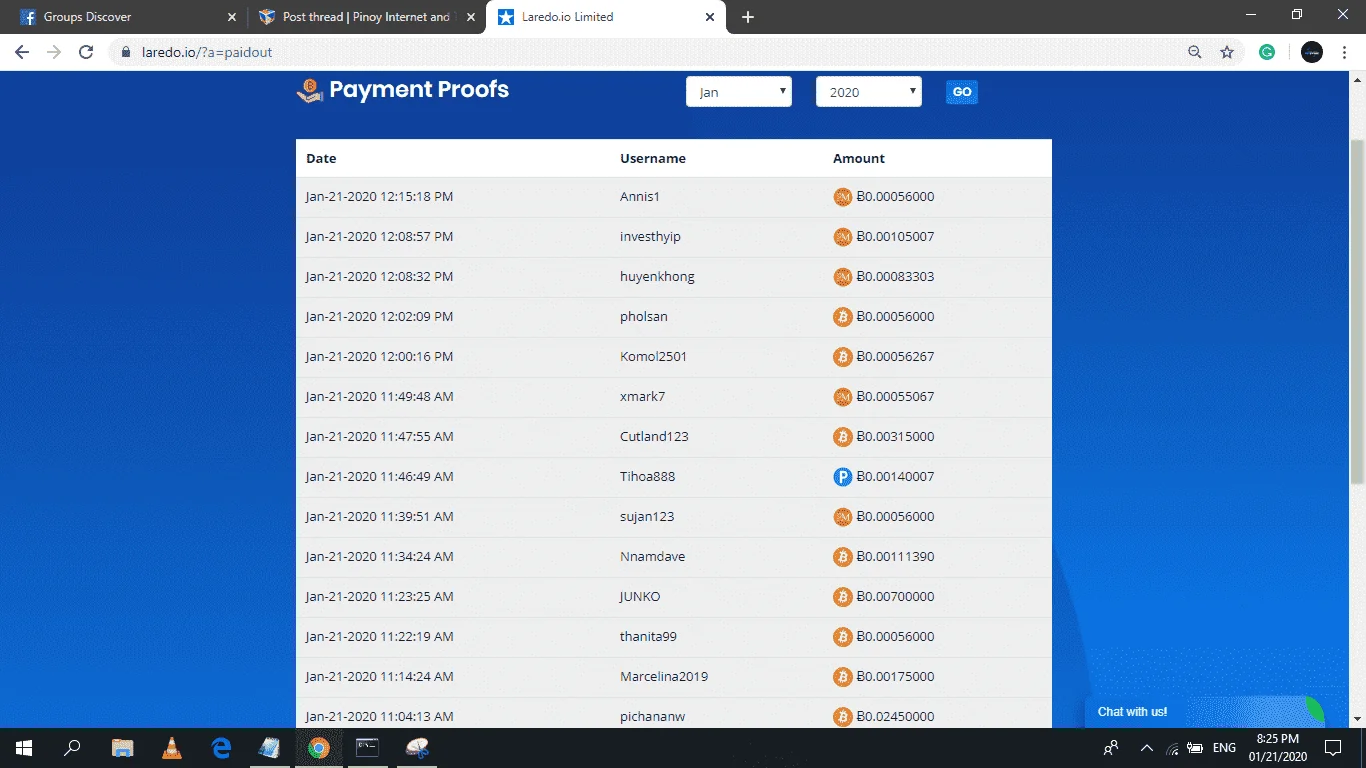Click the coin icon in Annis1 row

tap(843, 197)
